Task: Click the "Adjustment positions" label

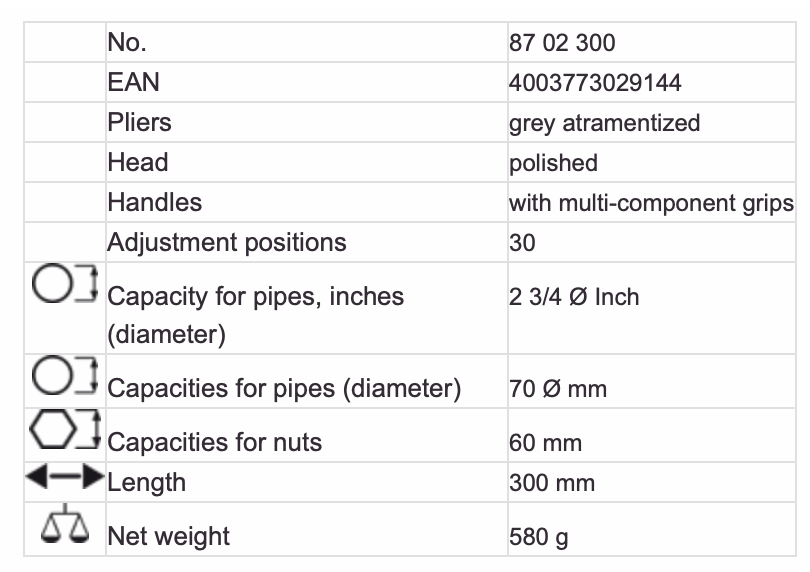Action: tap(227, 242)
